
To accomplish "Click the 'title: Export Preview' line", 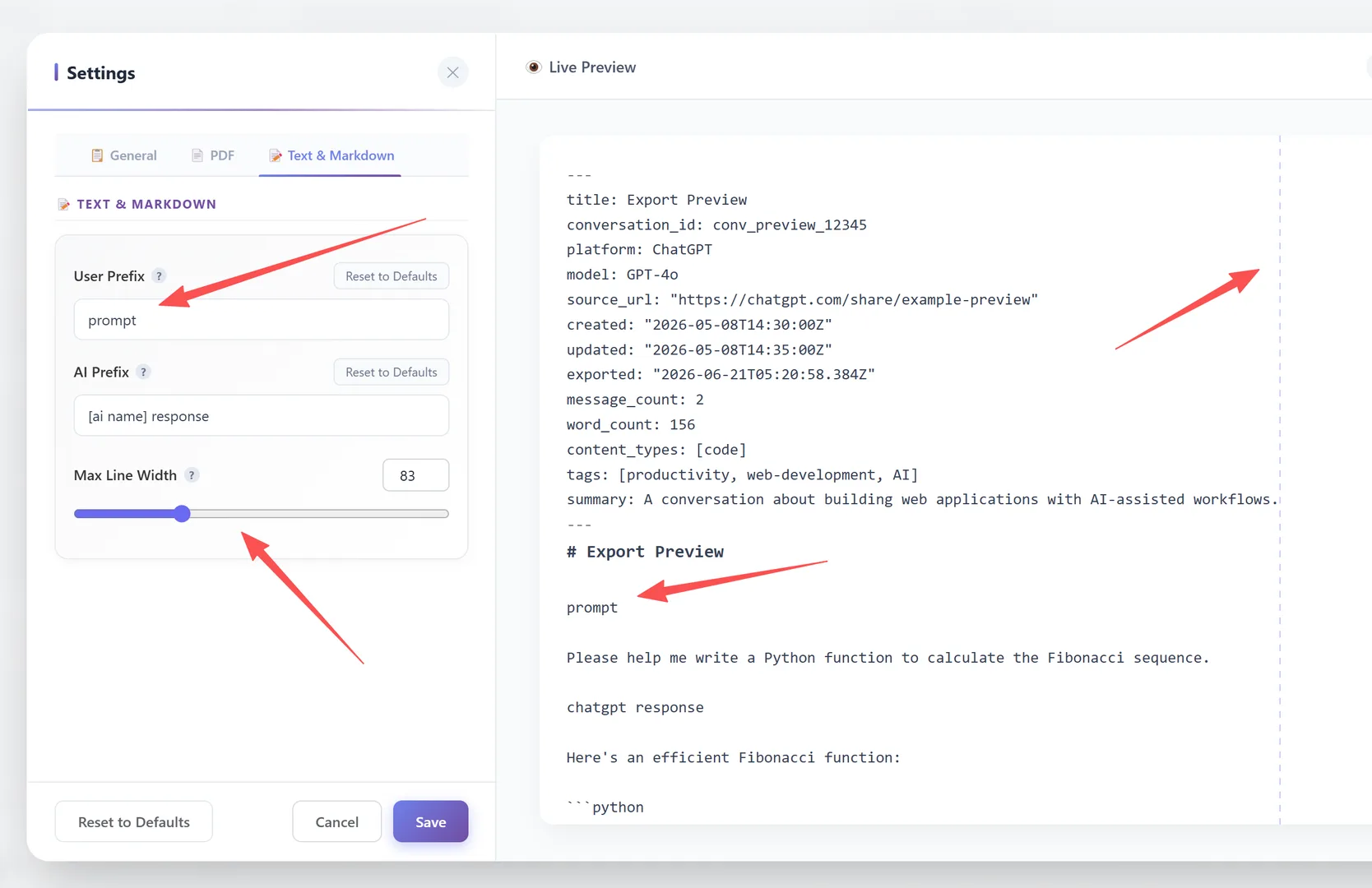I will 656,200.
